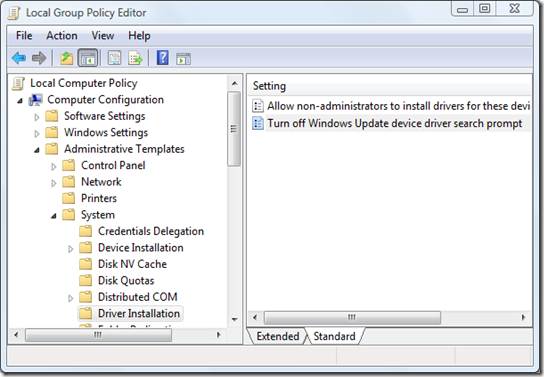Open the View menu

[x=103, y=35]
